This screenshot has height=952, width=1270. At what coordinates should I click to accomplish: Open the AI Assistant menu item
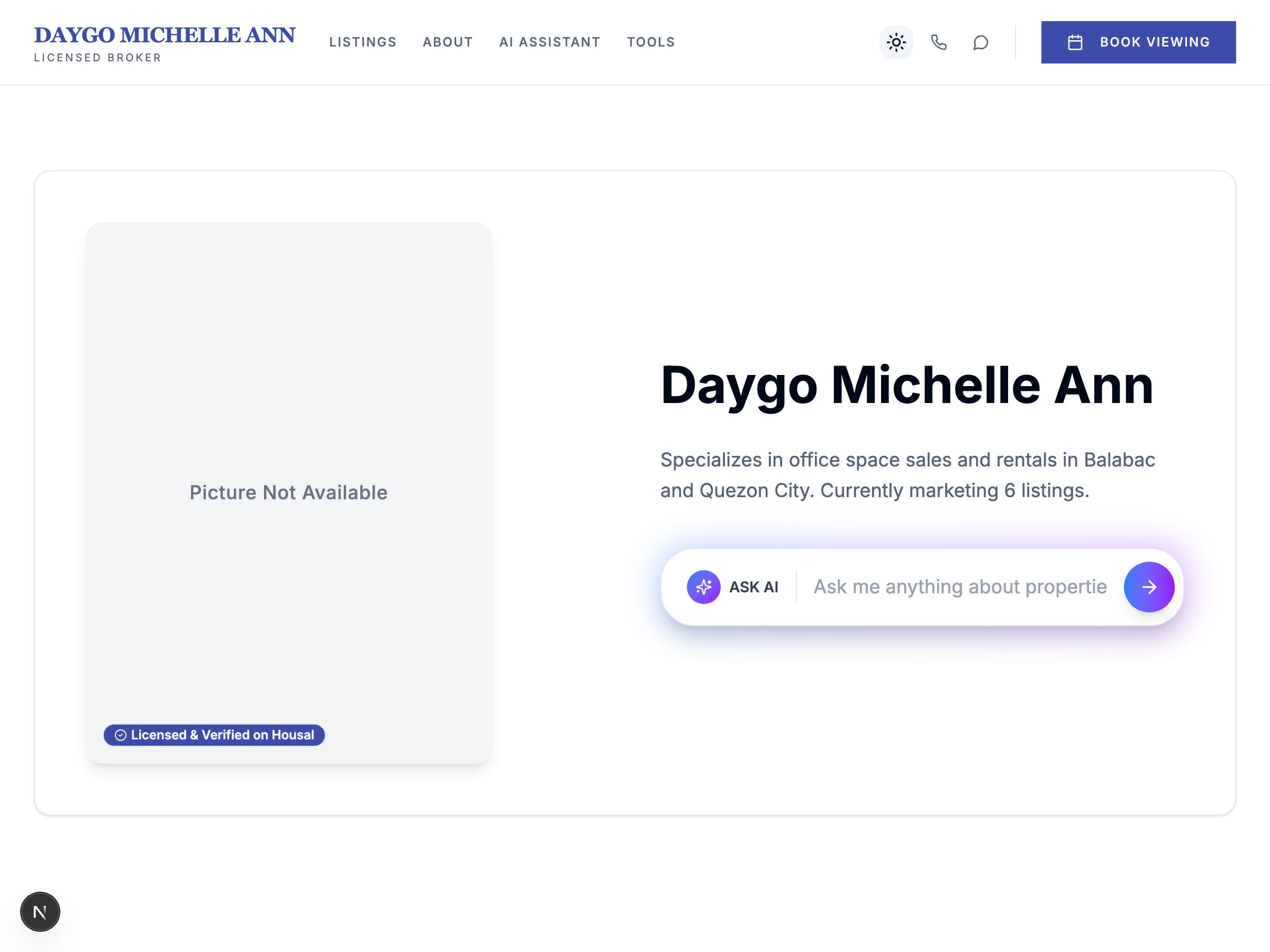(549, 42)
